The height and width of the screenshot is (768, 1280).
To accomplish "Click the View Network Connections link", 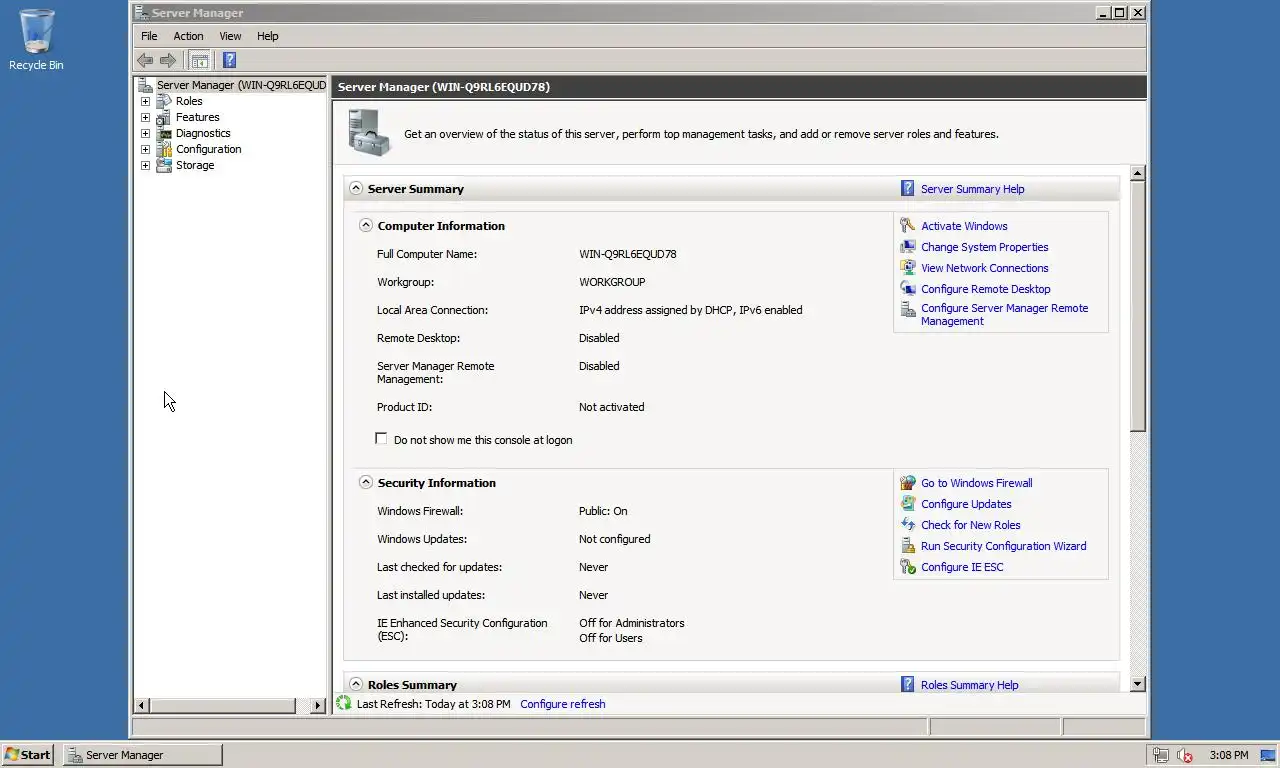I will point(985,268).
